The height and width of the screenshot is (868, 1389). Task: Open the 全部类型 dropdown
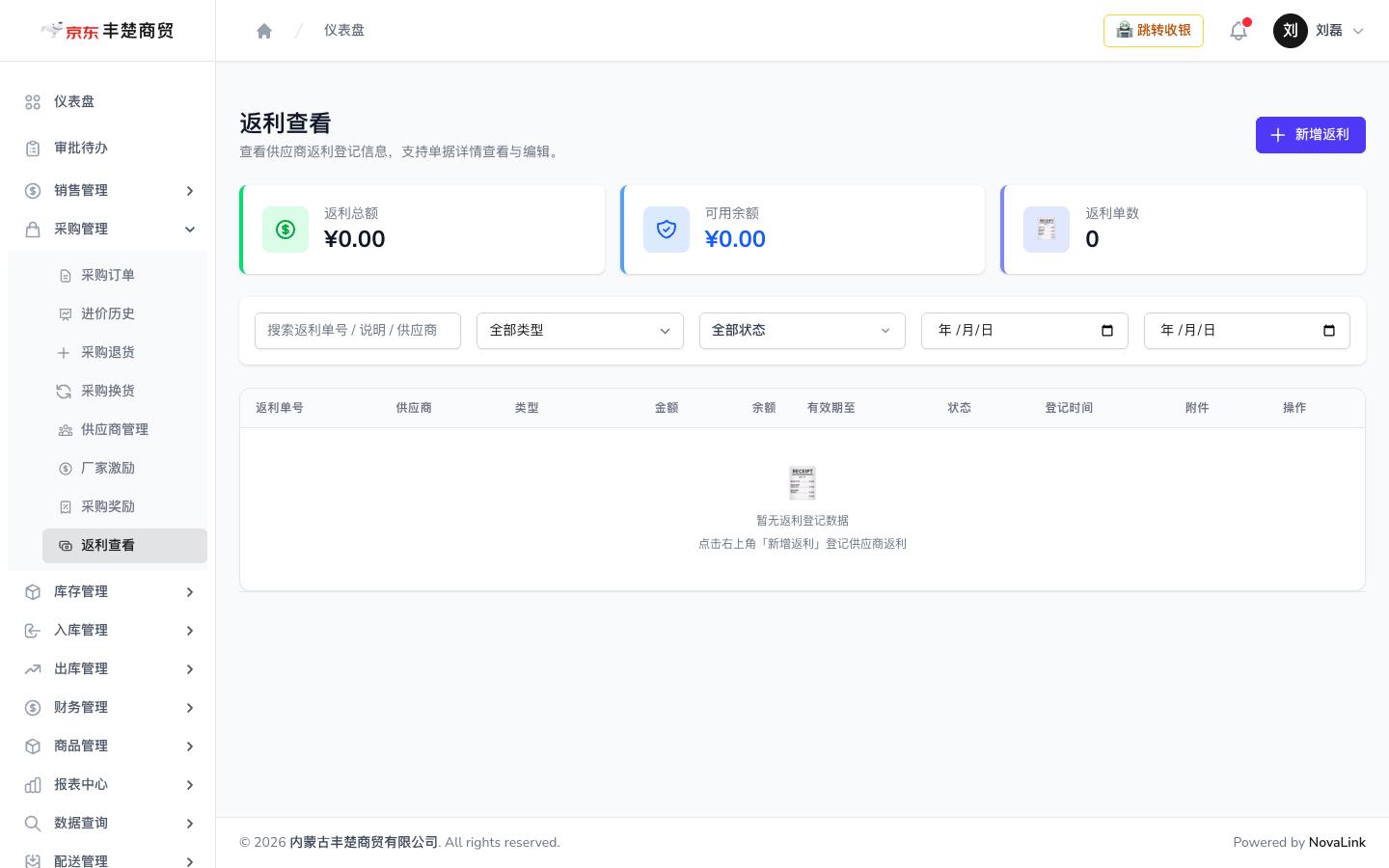tap(580, 331)
